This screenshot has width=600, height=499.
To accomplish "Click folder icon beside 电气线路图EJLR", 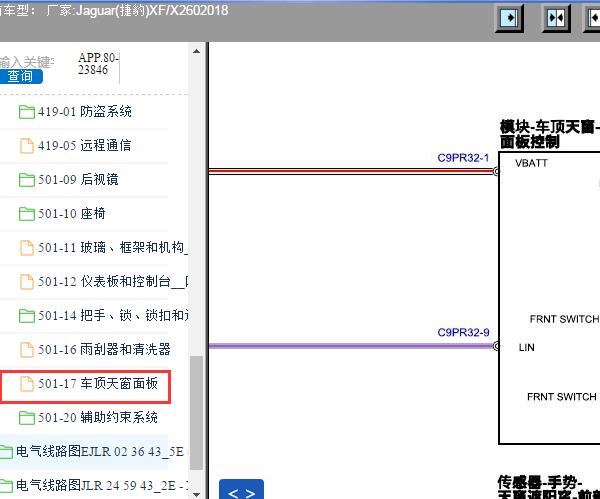I will click(6, 452).
